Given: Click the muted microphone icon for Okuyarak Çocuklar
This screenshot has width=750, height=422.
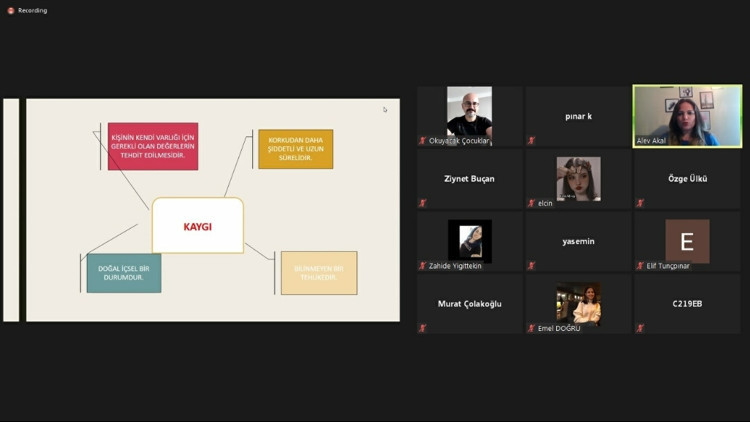Looking at the screenshot, I should coord(423,141).
